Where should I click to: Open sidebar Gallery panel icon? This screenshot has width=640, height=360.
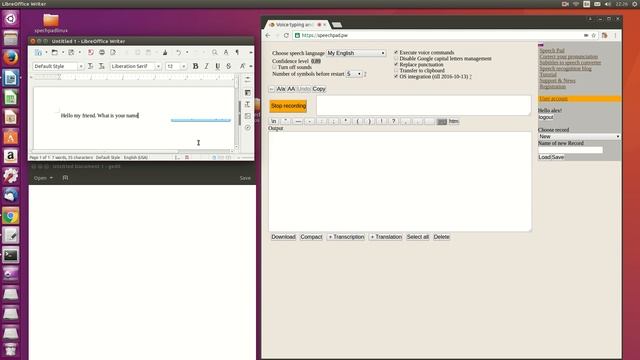(x=247, y=116)
